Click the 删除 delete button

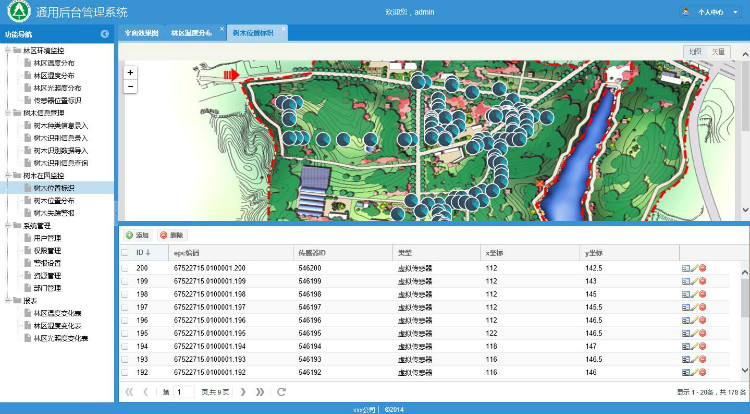click(172, 235)
